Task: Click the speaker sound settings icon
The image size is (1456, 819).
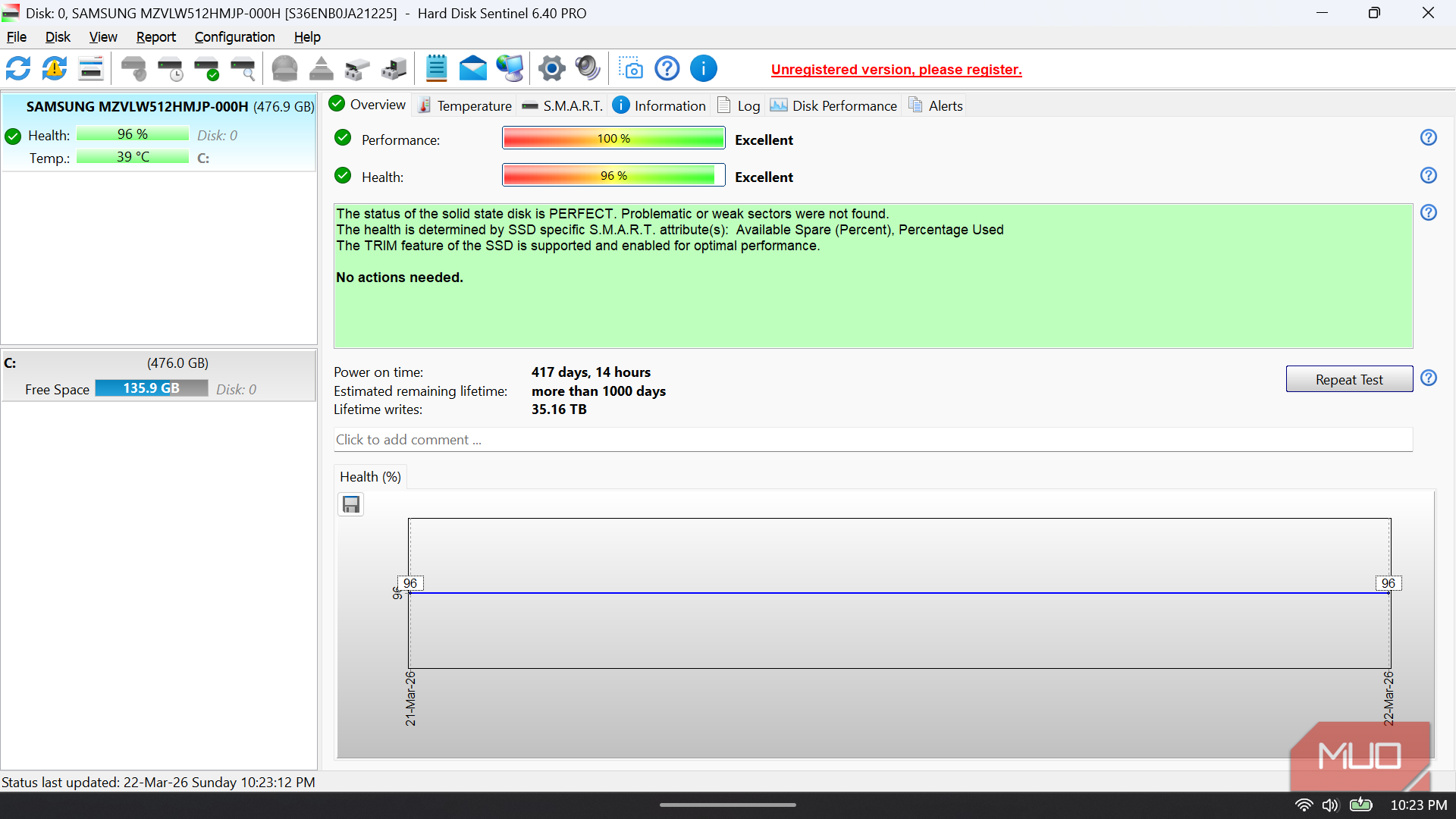Action: (x=588, y=69)
